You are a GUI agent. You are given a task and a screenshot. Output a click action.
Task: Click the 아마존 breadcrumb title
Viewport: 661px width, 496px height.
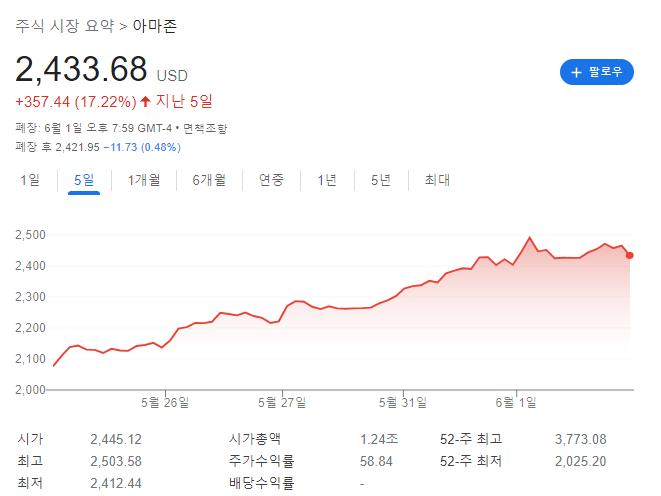point(155,26)
